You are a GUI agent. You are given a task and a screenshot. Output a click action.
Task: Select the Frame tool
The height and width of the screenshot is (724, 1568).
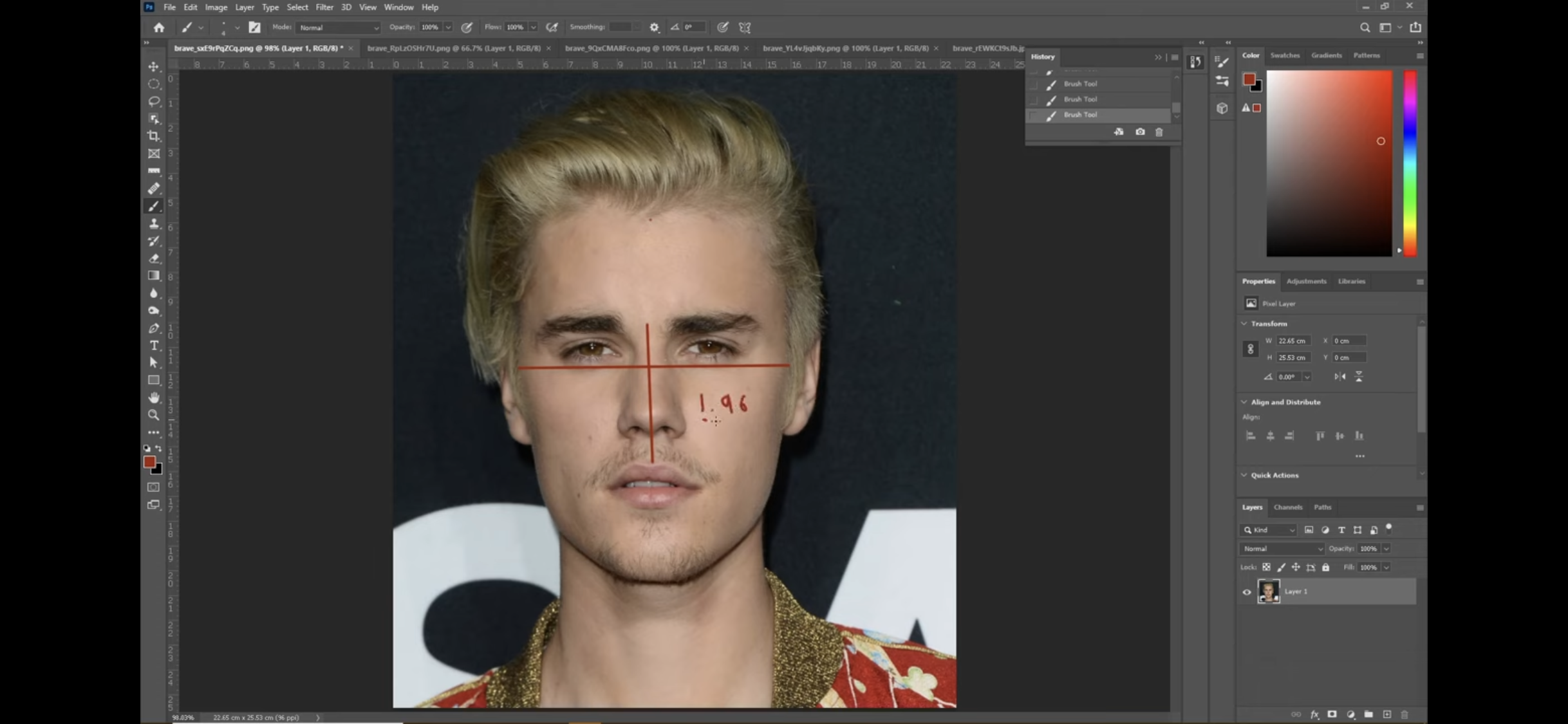pos(154,153)
